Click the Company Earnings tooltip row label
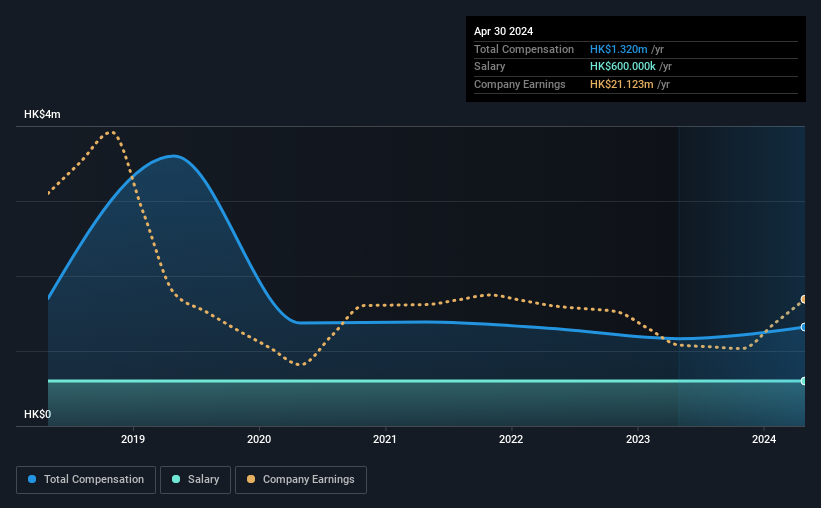This screenshot has height=508, width=821. tap(519, 84)
